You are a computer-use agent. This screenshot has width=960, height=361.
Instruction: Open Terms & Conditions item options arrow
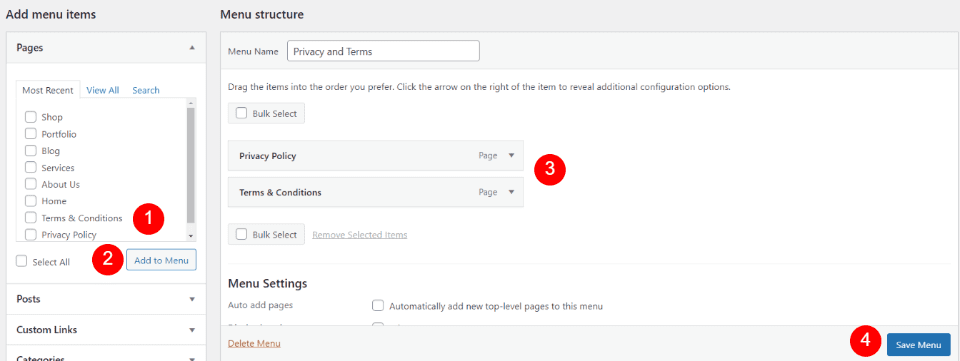(x=512, y=192)
